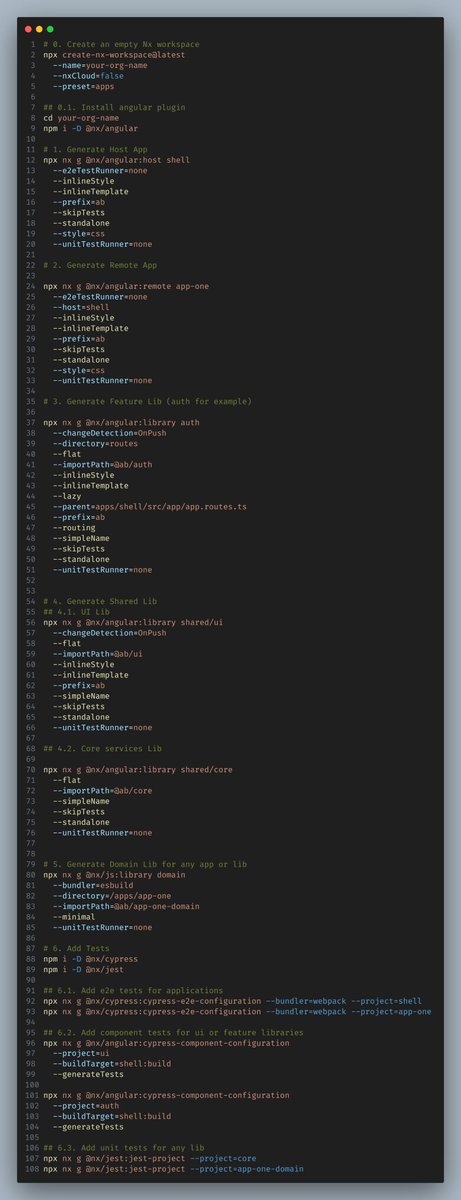Click the '# 1. Generate Host App' heading comment
The image size is (461, 1200).
(94, 150)
